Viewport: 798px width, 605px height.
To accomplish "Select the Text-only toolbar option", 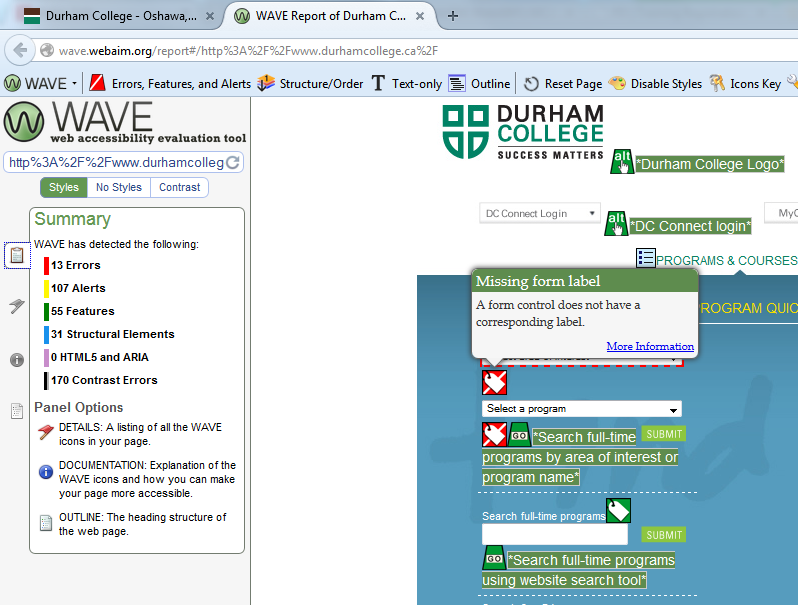I will (x=407, y=83).
